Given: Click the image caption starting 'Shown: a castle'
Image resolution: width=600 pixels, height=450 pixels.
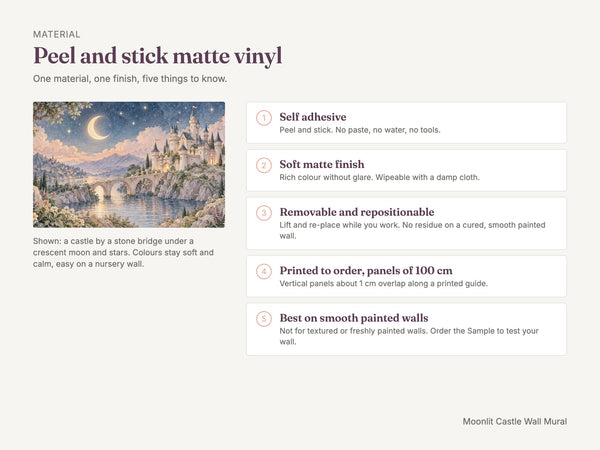Looking at the screenshot, I should tap(123, 253).
